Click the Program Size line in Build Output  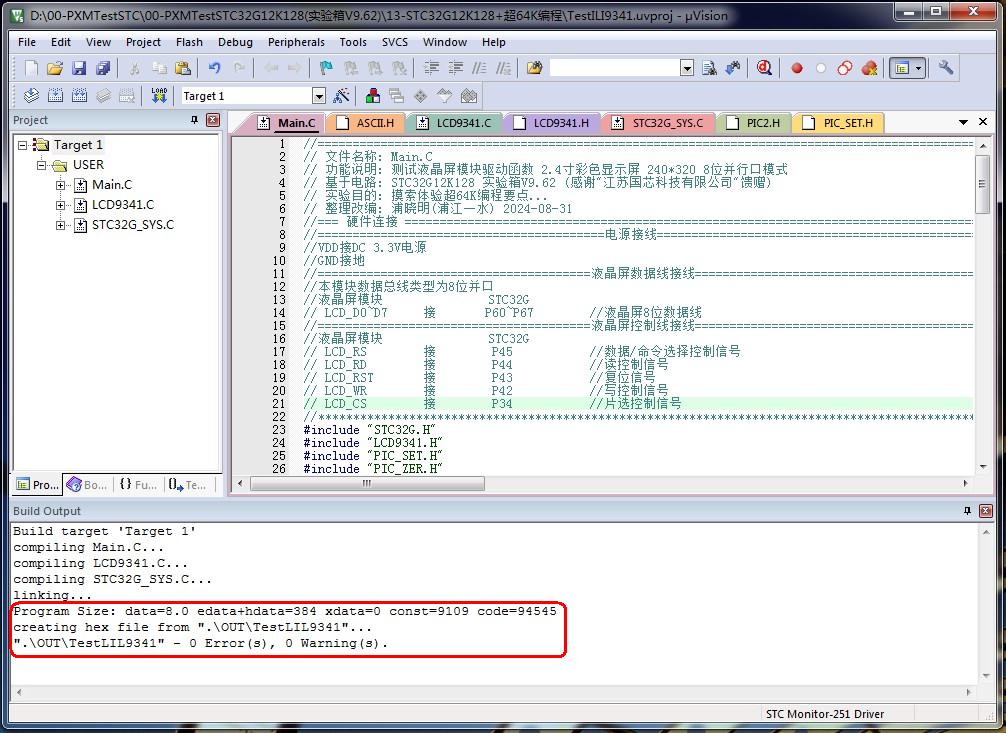coord(285,611)
